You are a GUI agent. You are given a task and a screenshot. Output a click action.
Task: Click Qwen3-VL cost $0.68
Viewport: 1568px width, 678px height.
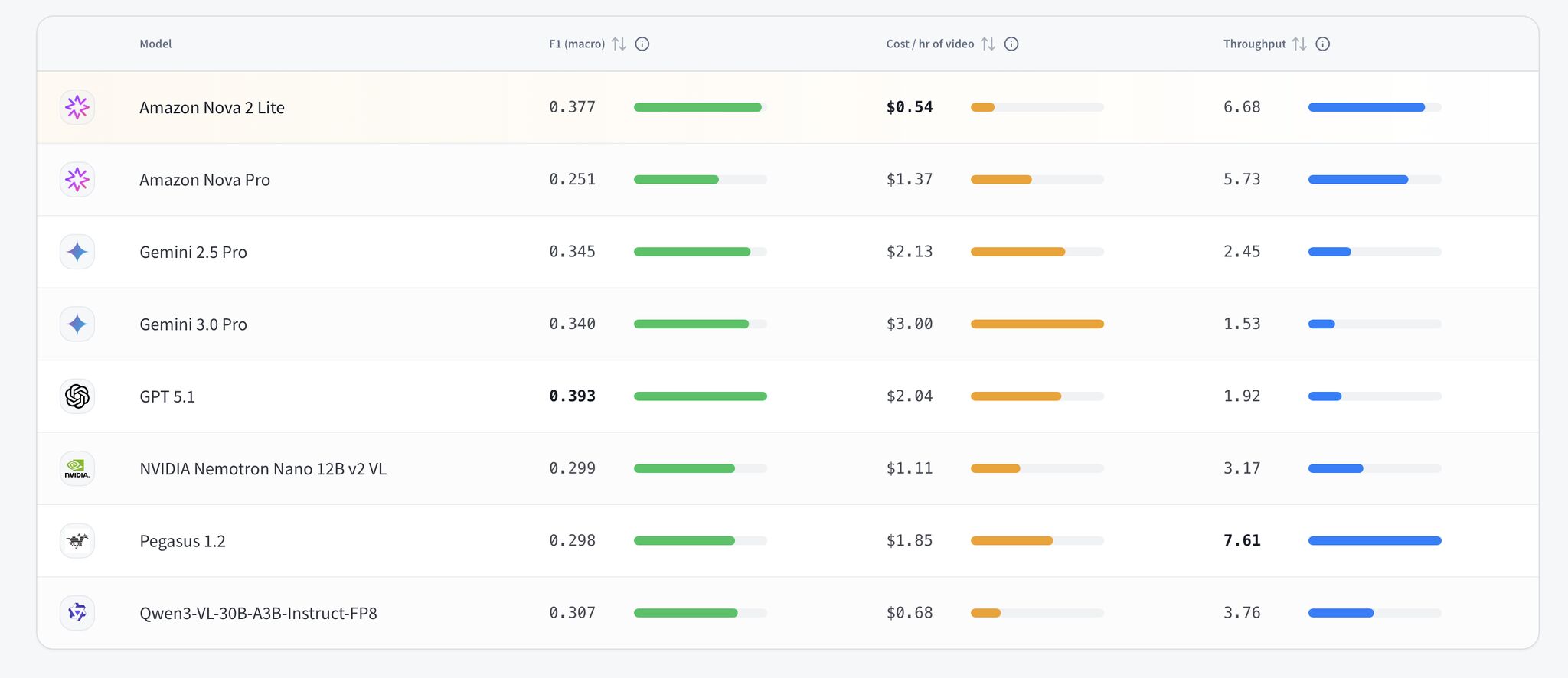(910, 613)
